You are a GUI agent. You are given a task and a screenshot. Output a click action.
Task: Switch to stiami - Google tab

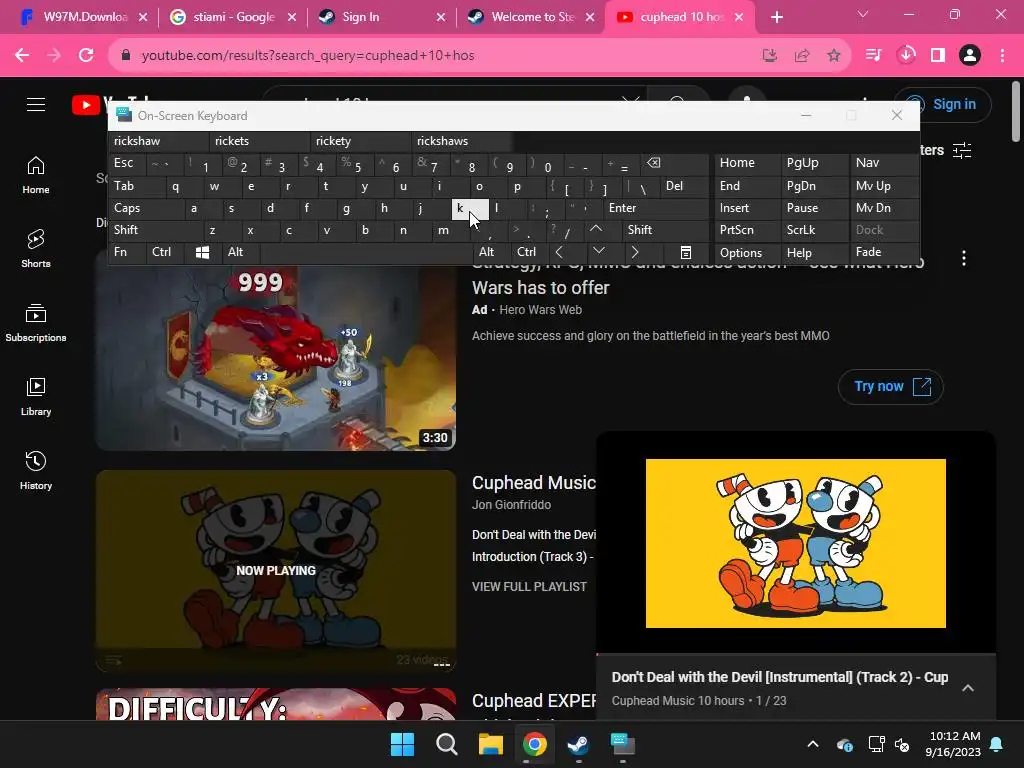pyautogui.click(x=232, y=17)
